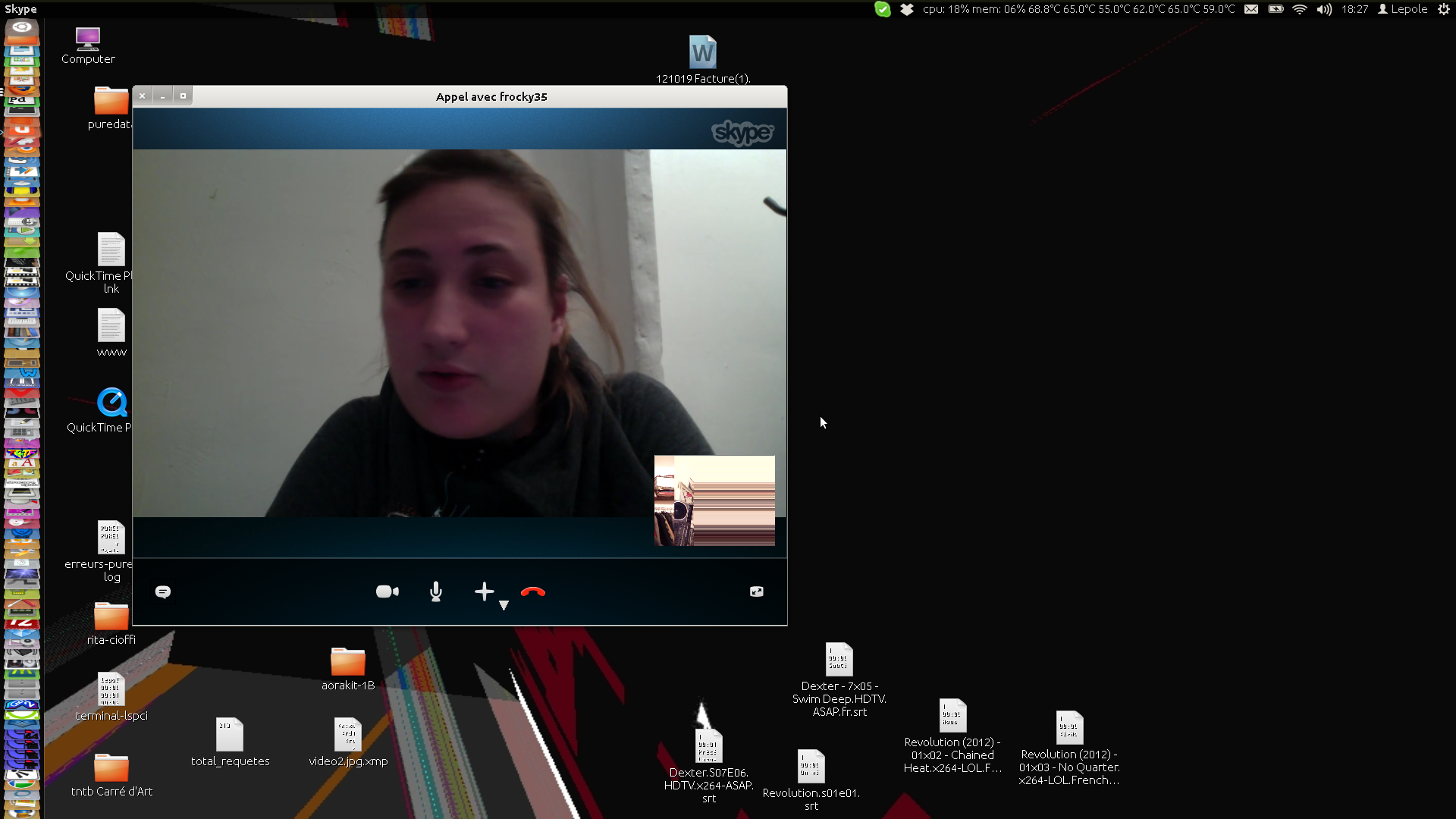Click the self-view video thumbnail
Screen dimensions: 1456x819
(714, 500)
